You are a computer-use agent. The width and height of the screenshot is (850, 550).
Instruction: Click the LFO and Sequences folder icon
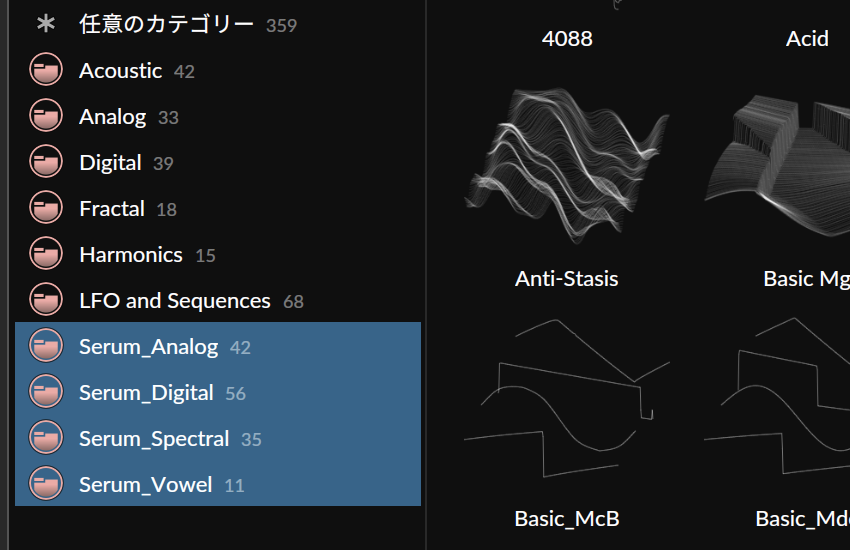tap(46, 300)
